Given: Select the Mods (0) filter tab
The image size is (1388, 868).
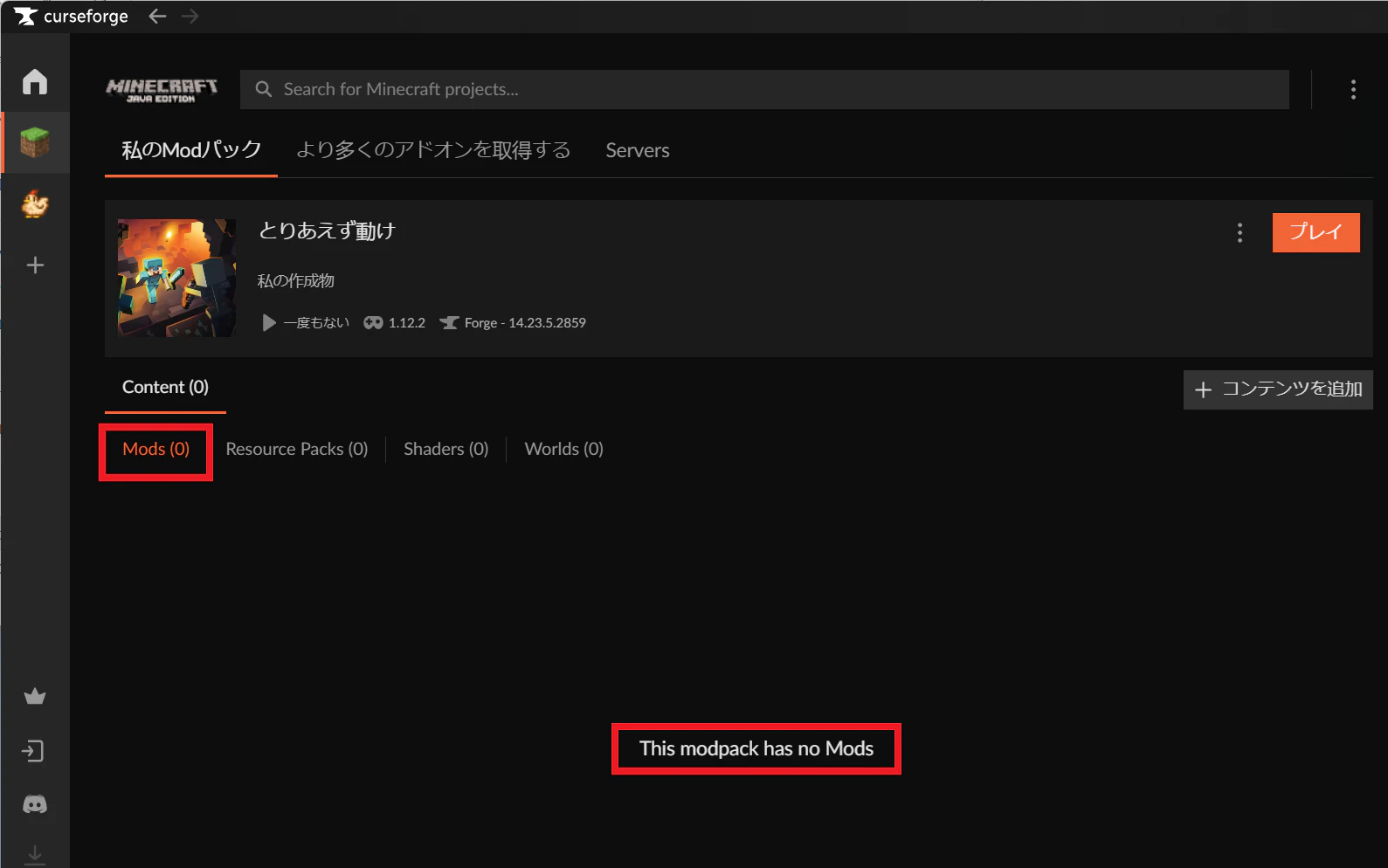Looking at the screenshot, I should click(155, 449).
